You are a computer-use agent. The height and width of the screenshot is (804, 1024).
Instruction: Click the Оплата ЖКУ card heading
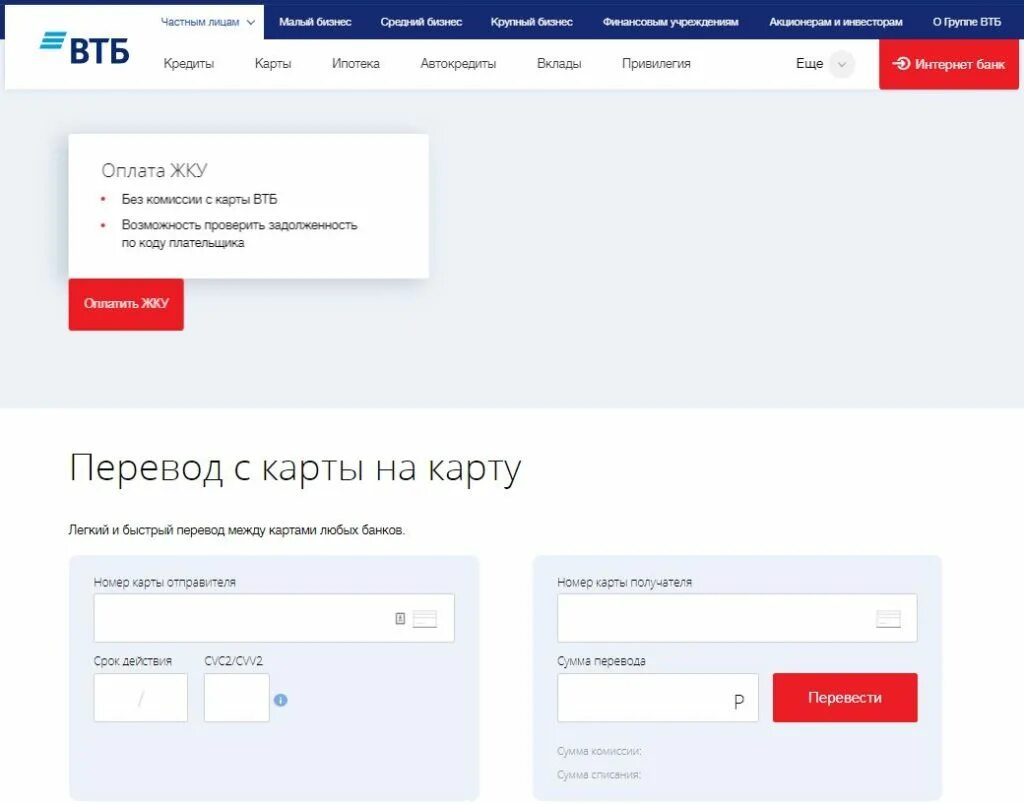[154, 170]
